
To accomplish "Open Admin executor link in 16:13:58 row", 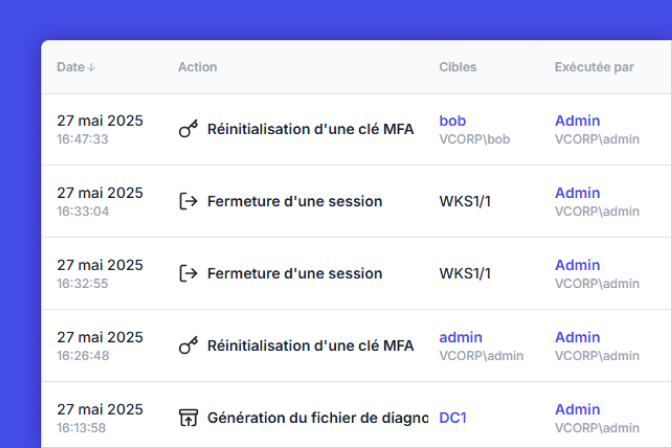I will click(577, 409).
